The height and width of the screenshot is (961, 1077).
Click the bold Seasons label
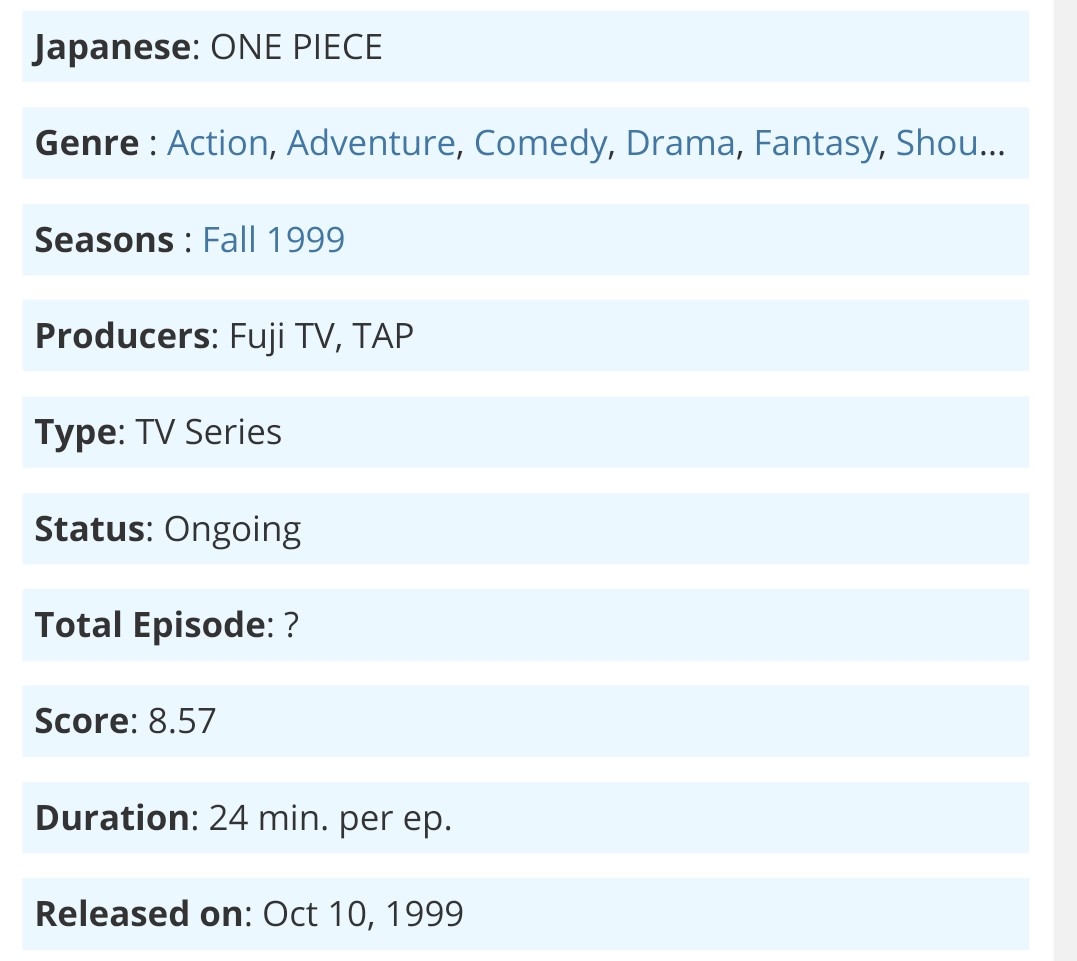click(104, 240)
